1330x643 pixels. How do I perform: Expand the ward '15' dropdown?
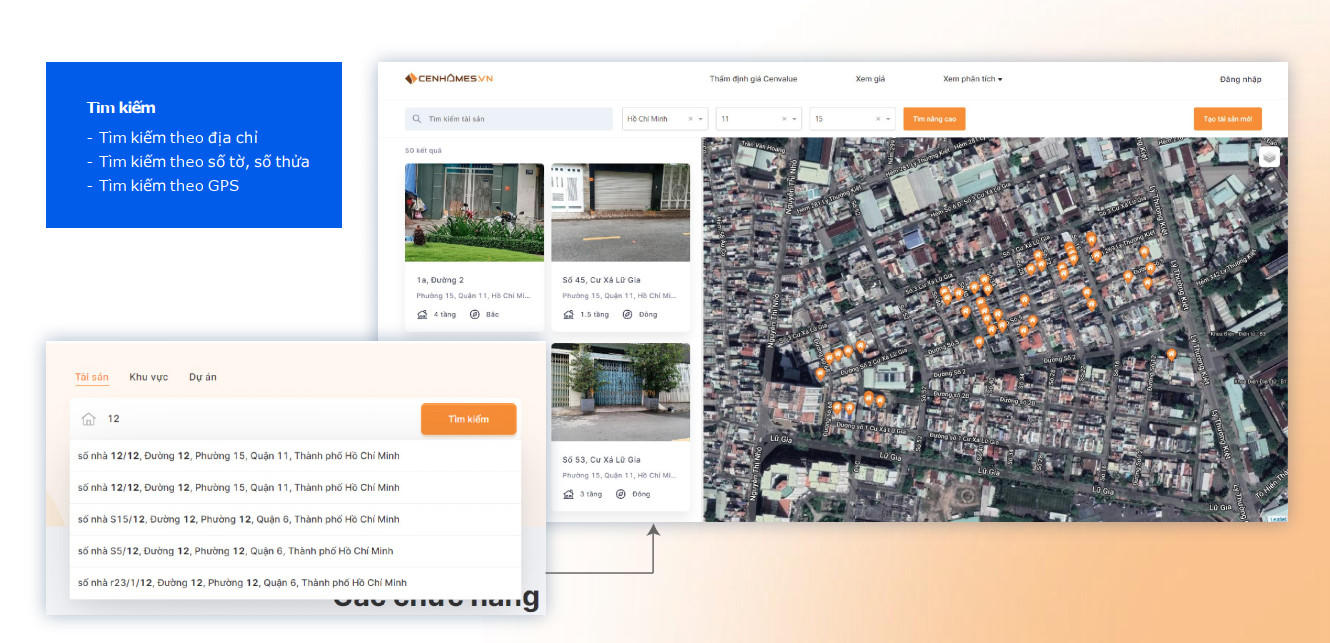tap(888, 119)
